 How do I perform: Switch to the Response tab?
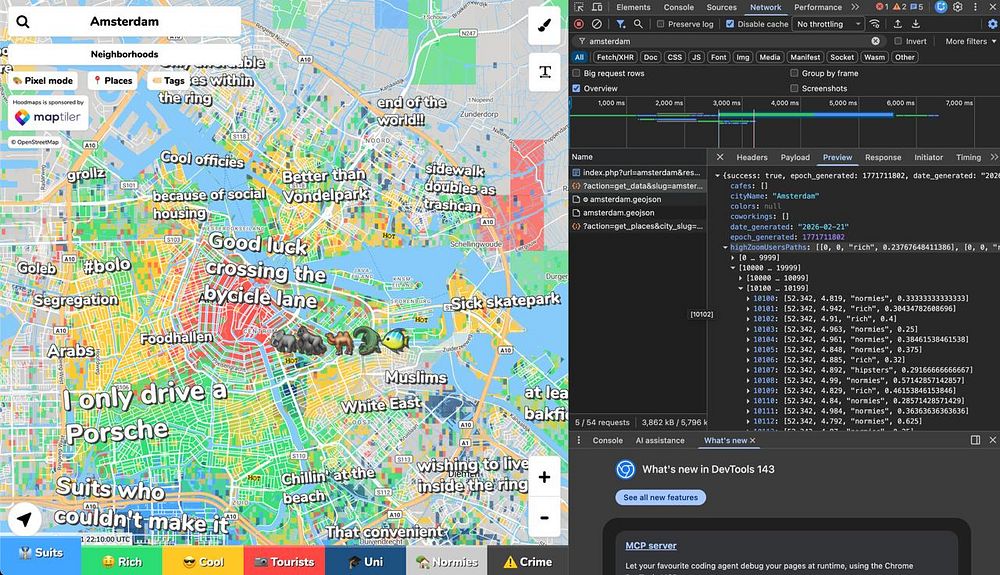(882, 157)
